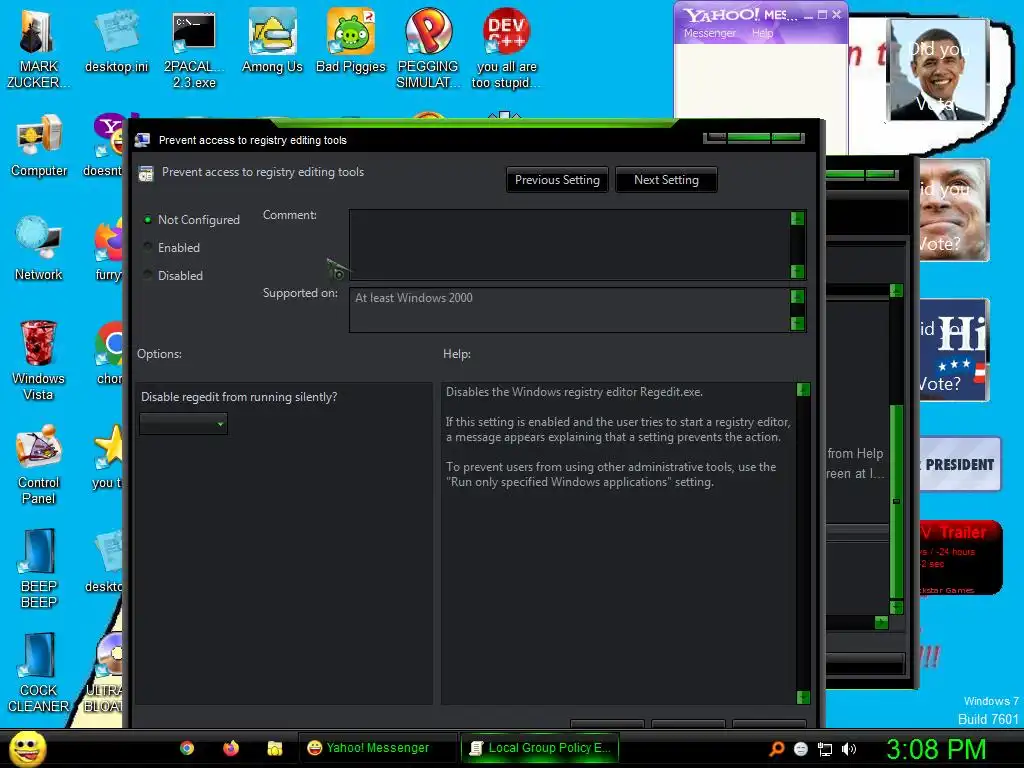1024x768 pixels.
Task: Click the Comment box scroll-up arrow
Action: pyautogui.click(x=797, y=218)
